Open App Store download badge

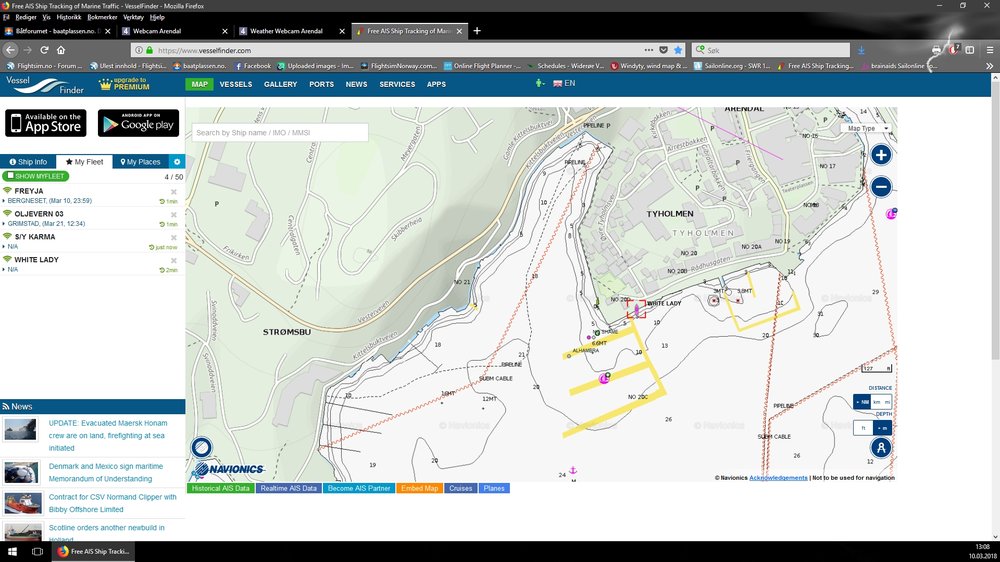pos(46,122)
